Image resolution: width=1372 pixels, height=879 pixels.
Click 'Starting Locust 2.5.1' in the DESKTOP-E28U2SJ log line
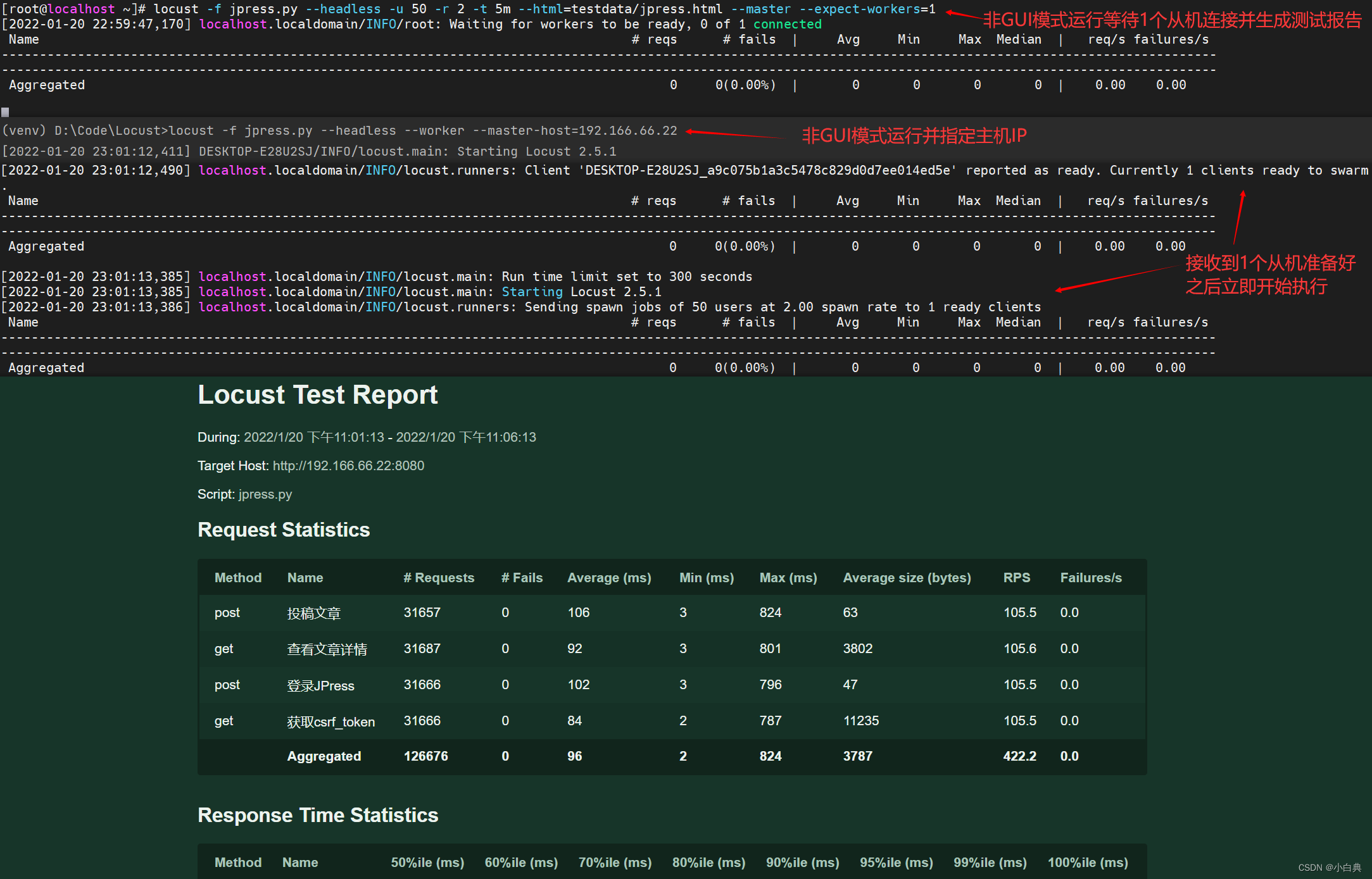[x=537, y=151]
